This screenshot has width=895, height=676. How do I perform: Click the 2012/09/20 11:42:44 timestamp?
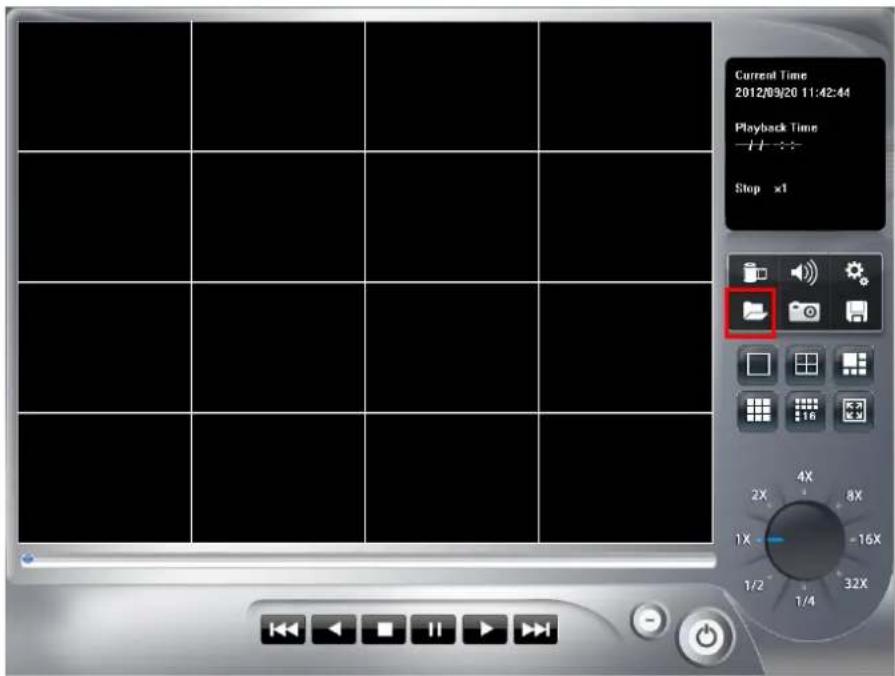coord(792,92)
